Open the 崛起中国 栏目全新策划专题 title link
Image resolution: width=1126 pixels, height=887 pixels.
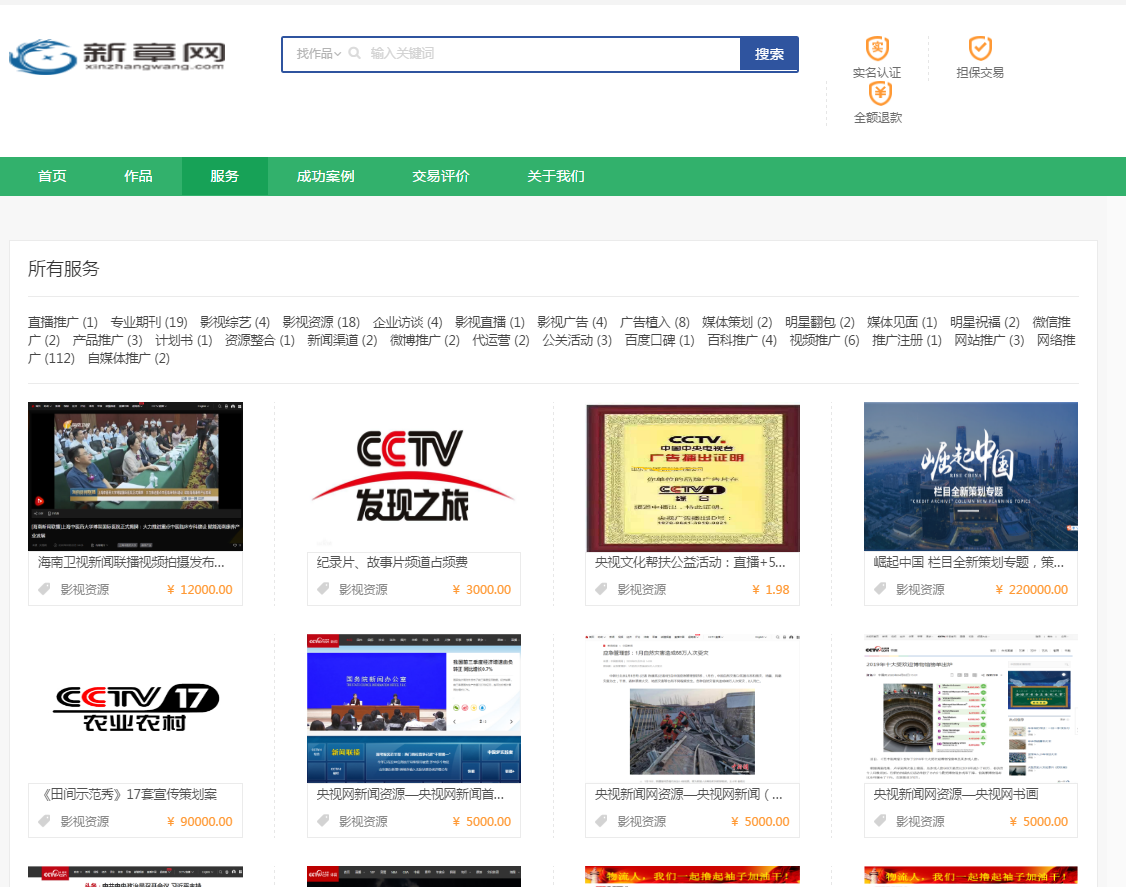(969, 562)
